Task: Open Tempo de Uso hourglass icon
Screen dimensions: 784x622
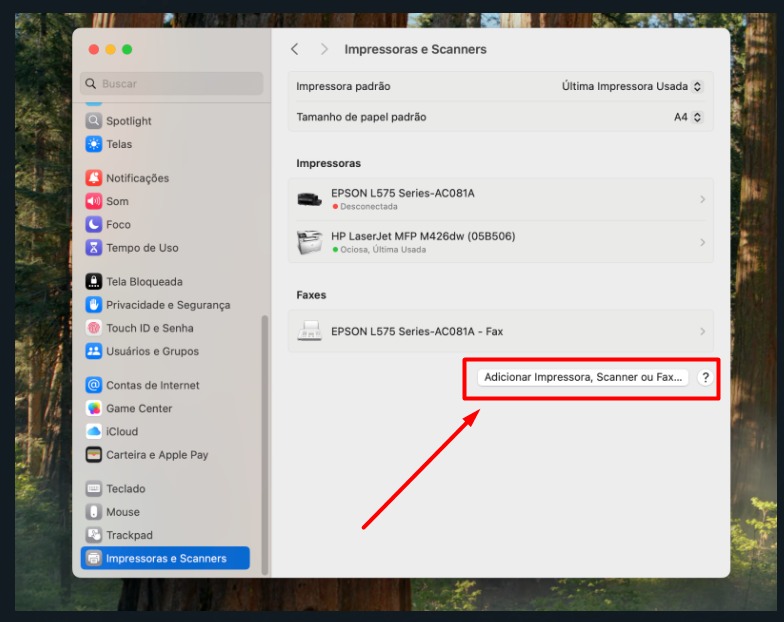Action: click(94, 248)
